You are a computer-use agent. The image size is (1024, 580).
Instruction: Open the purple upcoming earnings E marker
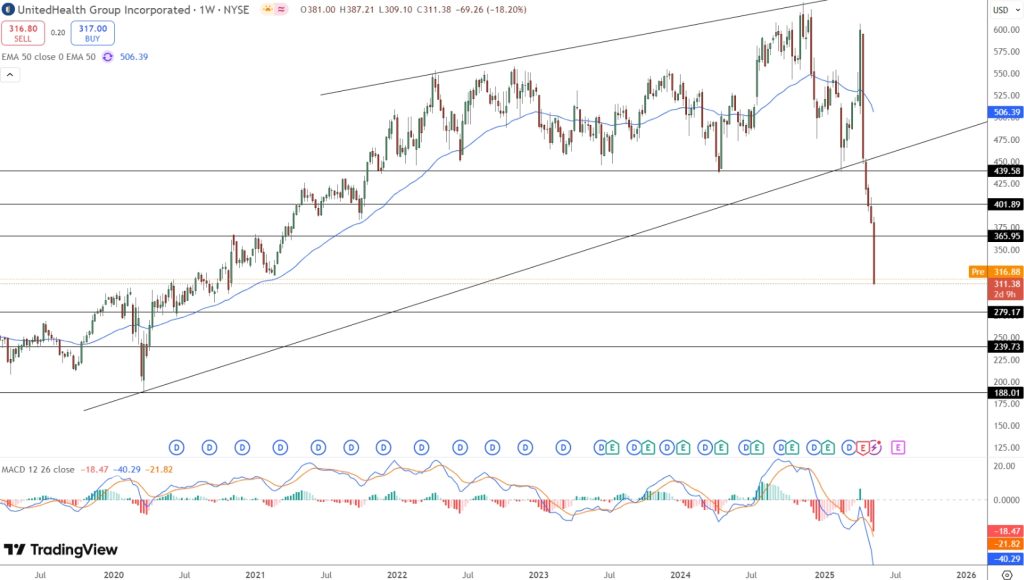(898, 447)
